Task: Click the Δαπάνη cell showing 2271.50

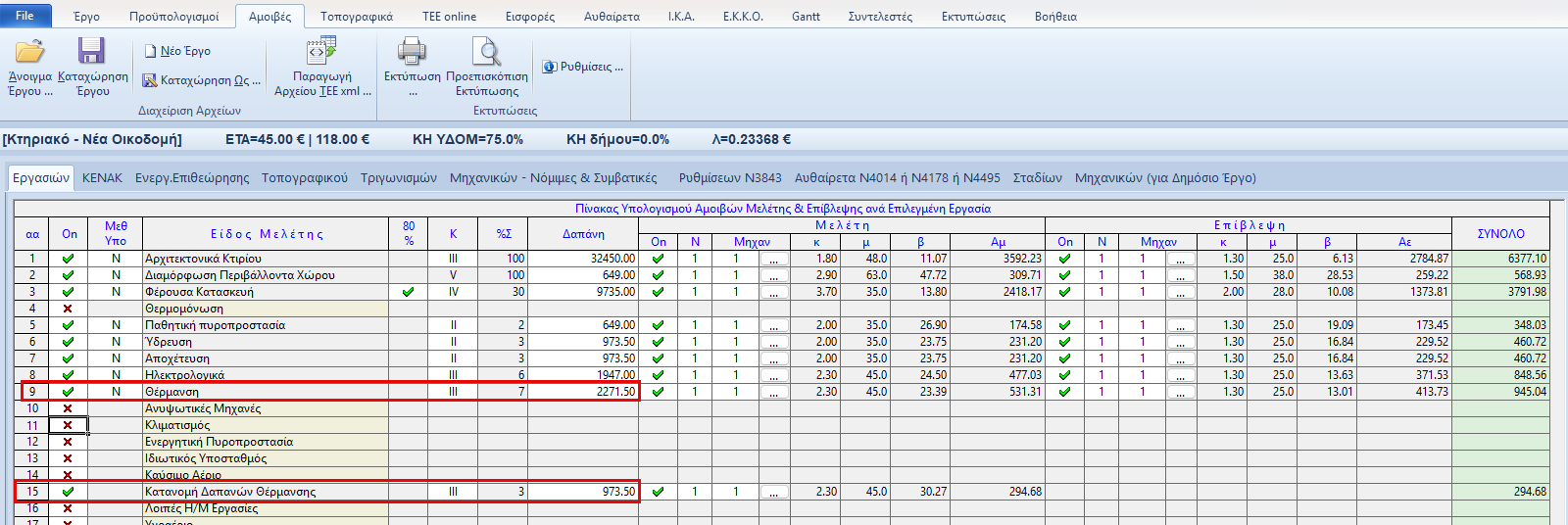Action: pos(583,392)
